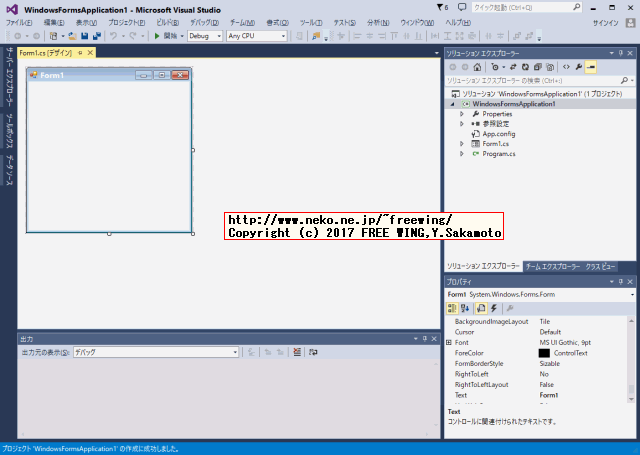640x455 pixels.
Task: Click the Open File folder icon
Action: pyautogui.click(x=72, y=36)
